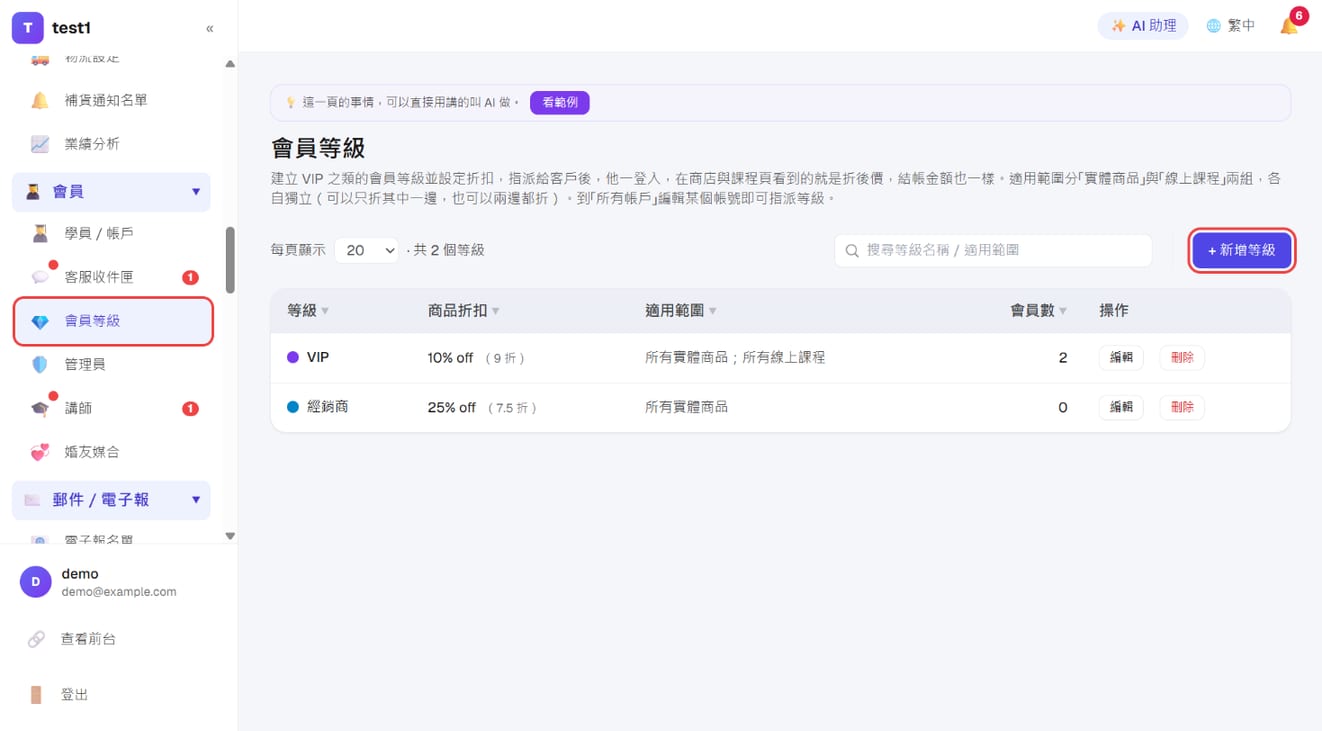The height and width of the screenshot is (731, 1322).
Task: Collapse the sidebar with the double chevron
Action: click(x=210, y=29)
